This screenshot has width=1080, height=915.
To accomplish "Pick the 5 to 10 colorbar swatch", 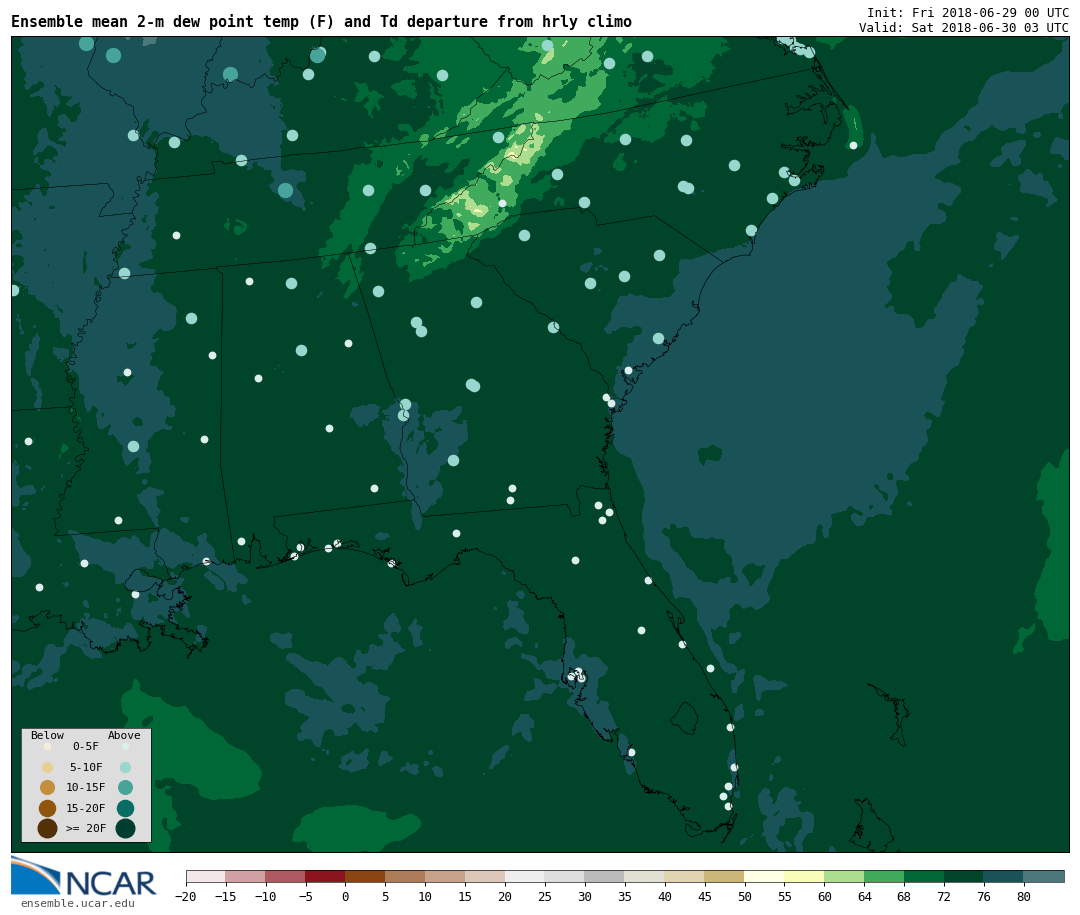I will click(405, 876).
